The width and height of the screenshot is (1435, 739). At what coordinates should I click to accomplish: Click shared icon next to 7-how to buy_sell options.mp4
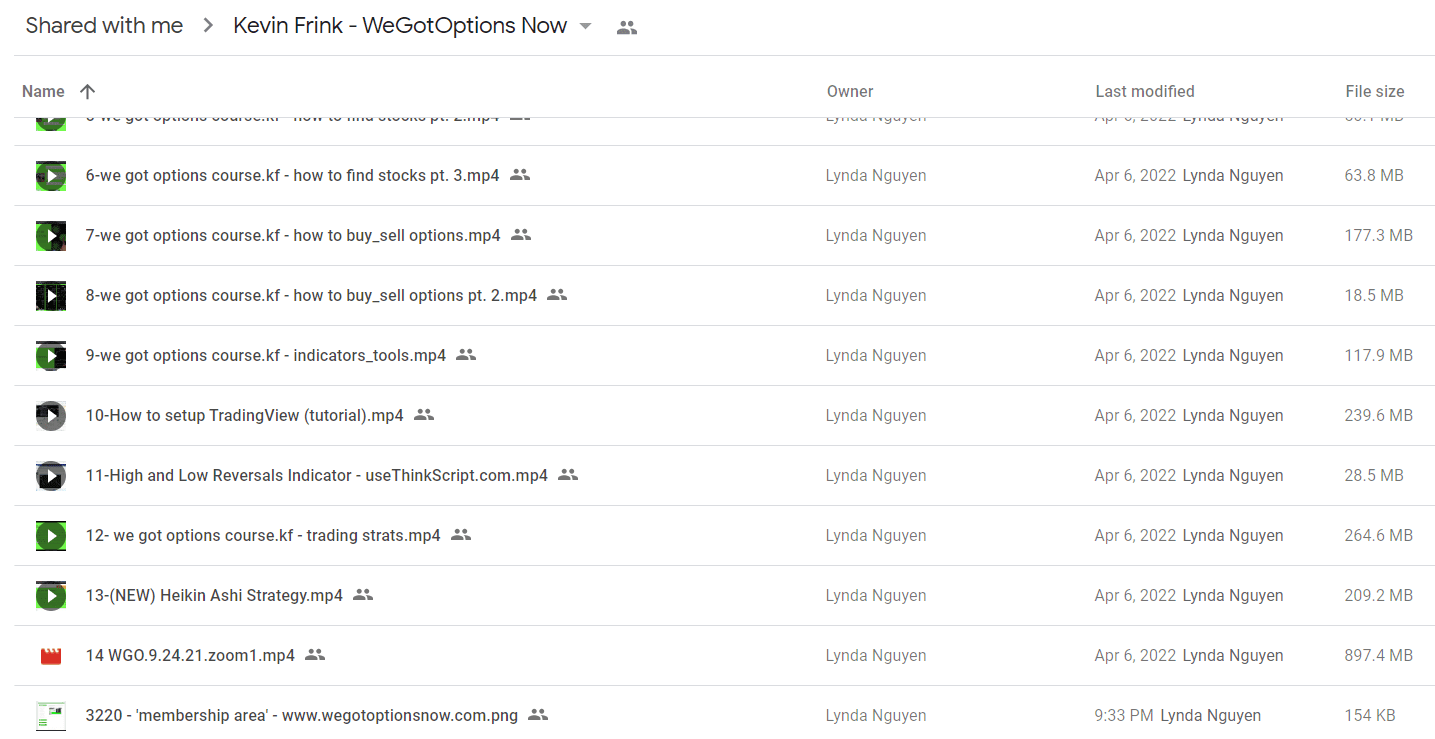click(521, 235)
